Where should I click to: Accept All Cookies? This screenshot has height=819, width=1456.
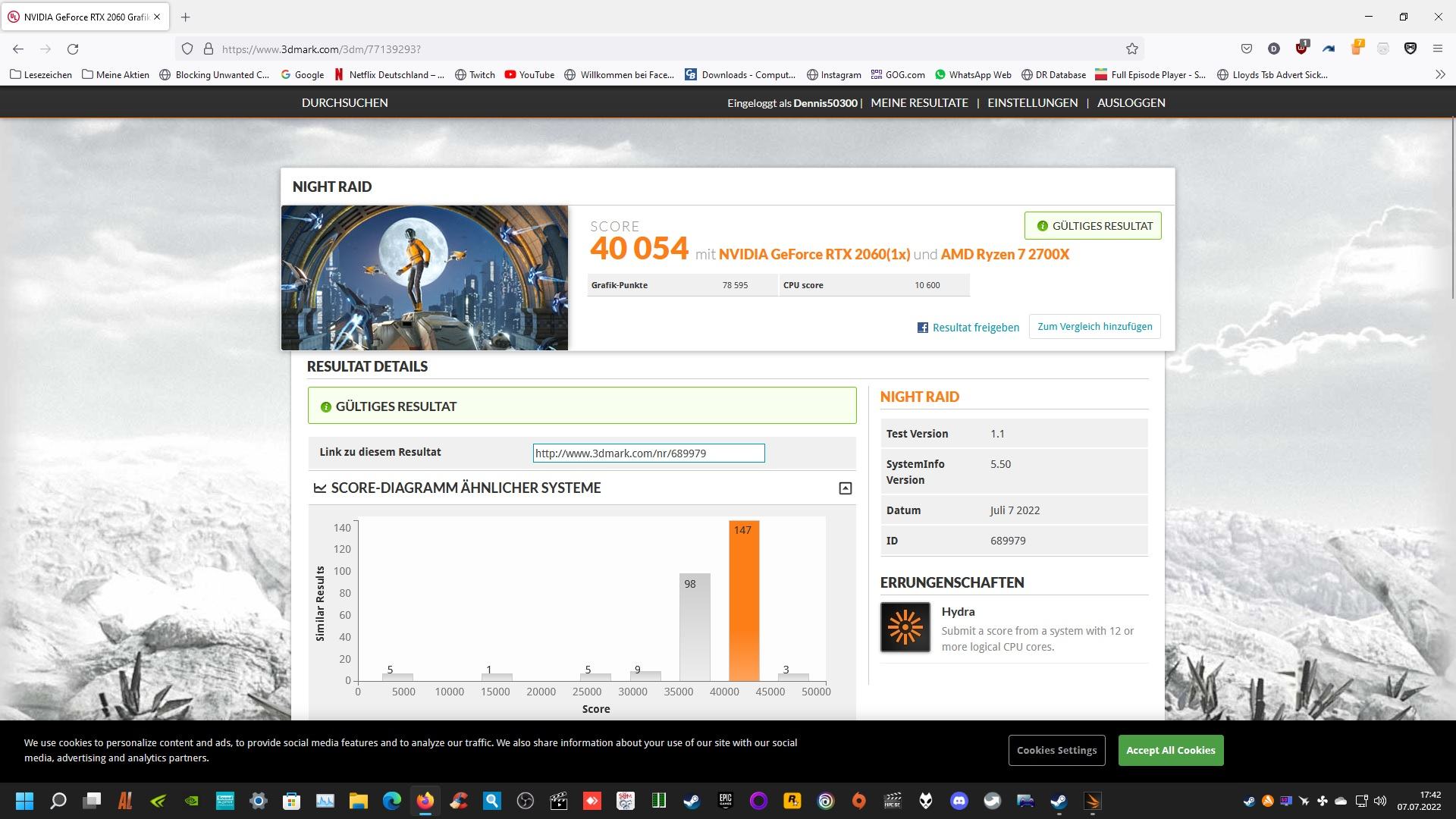(x=1170, y=750)
